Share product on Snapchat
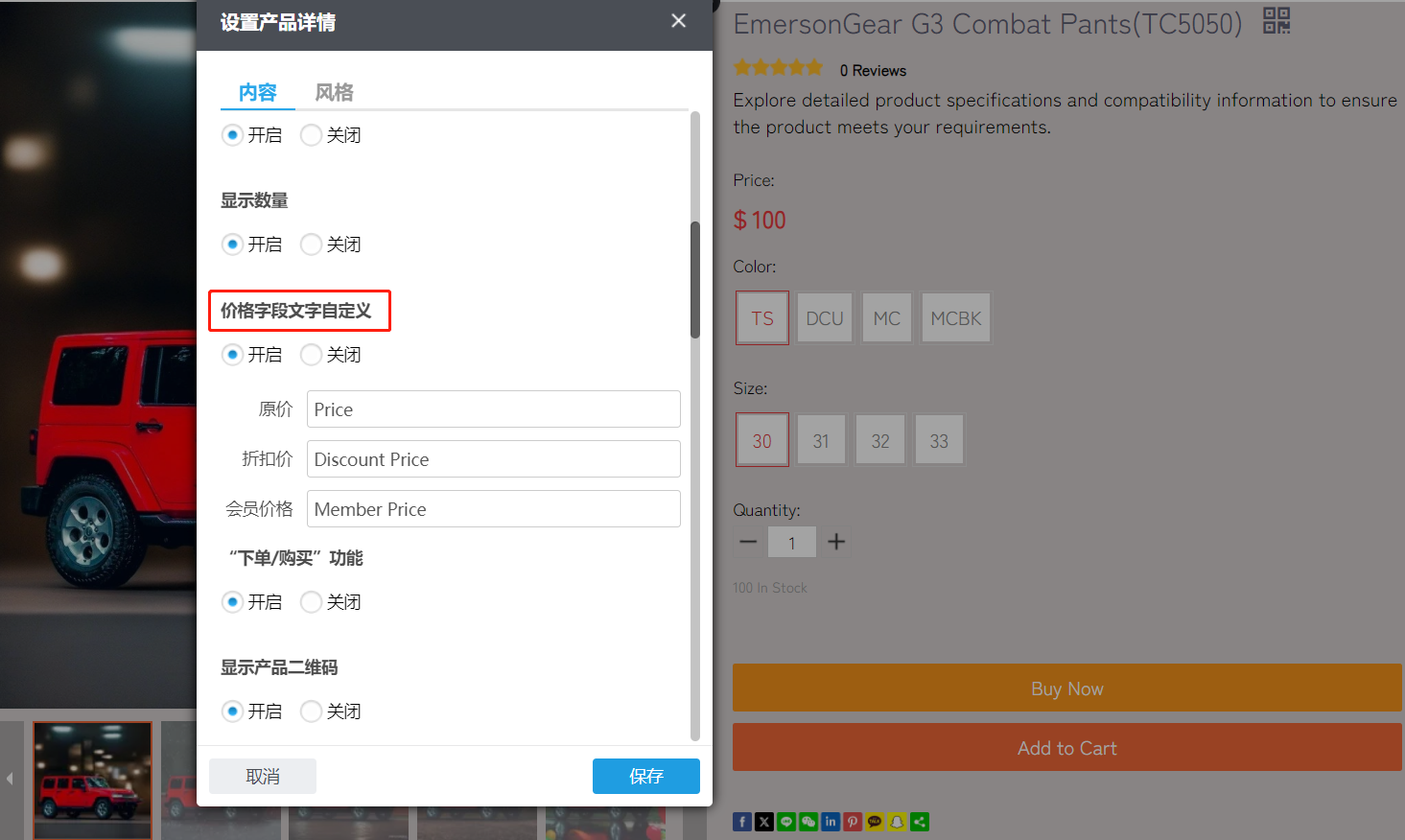 897,822
